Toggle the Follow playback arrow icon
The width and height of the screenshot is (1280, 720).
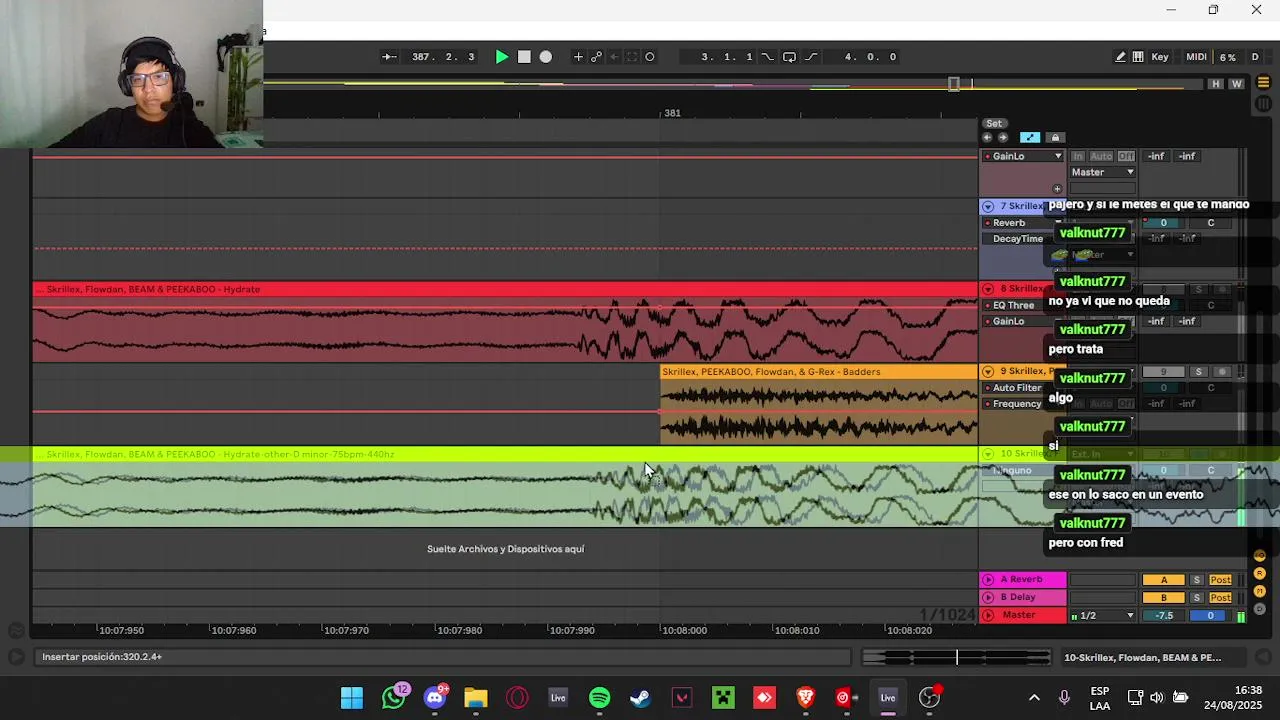[389, 57]
